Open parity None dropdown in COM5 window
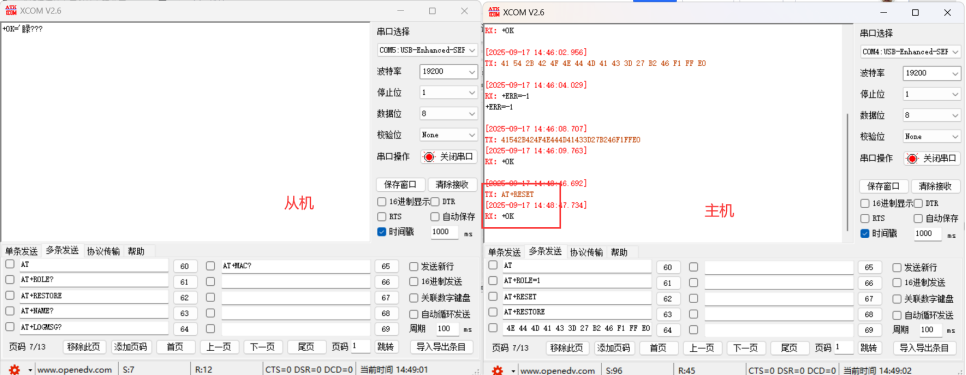 pos(448,134)
